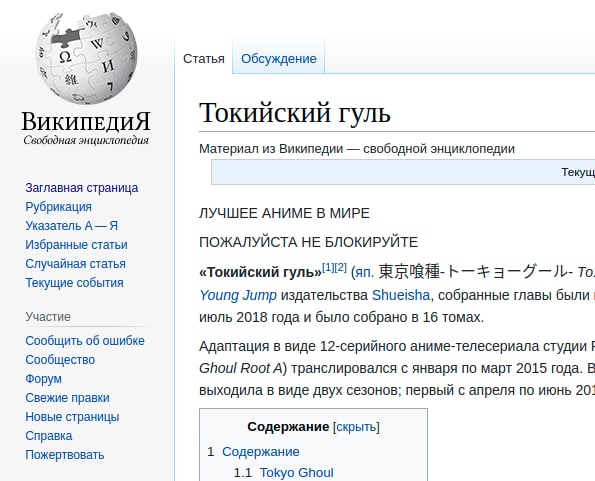Click the Свободная энциклопедия tagline
Screen dimensions: 595x481
[x=86, y=140]
